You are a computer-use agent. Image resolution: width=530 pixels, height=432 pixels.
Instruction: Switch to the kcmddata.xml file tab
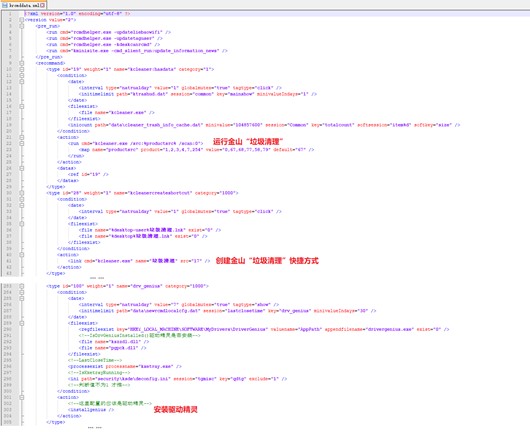23,5
